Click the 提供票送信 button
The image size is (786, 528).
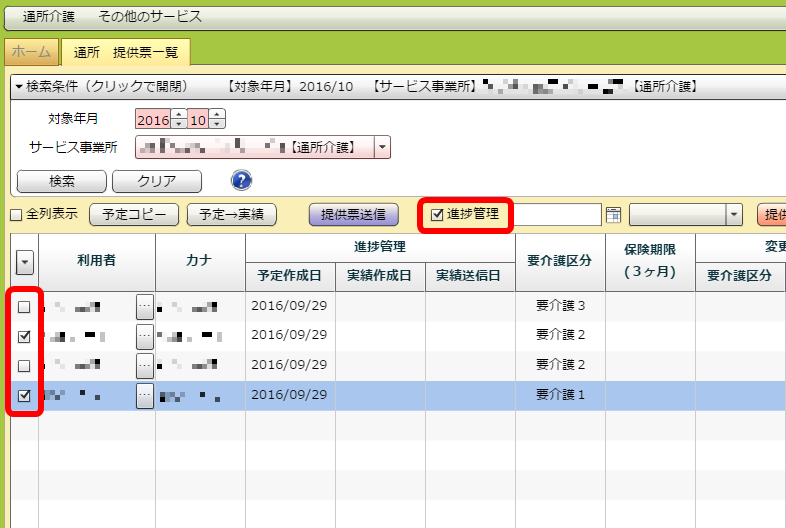point(355,214)
